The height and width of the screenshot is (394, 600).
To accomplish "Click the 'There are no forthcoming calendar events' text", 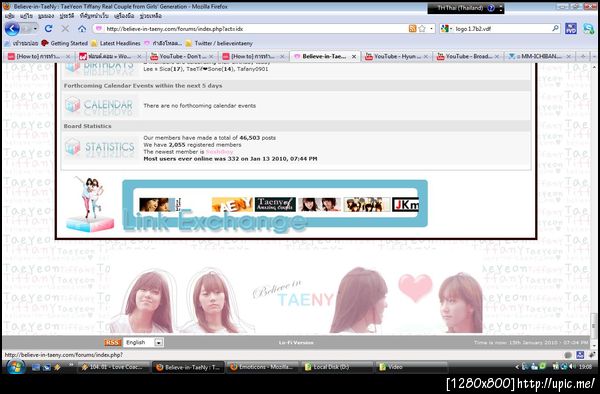I will (199, 106).
